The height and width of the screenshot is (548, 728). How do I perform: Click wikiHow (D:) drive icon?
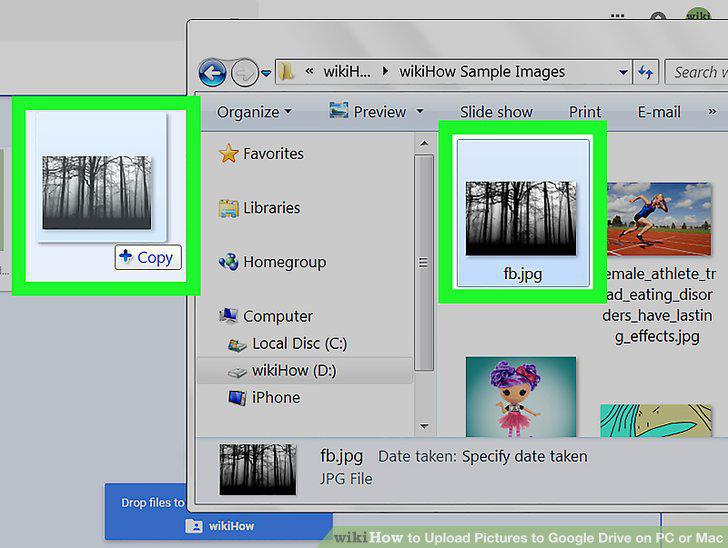237,372
